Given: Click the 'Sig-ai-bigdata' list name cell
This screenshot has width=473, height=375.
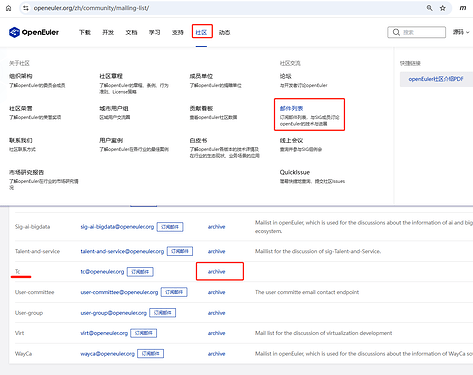Looking at the screenshot, I should pos(32,227).
